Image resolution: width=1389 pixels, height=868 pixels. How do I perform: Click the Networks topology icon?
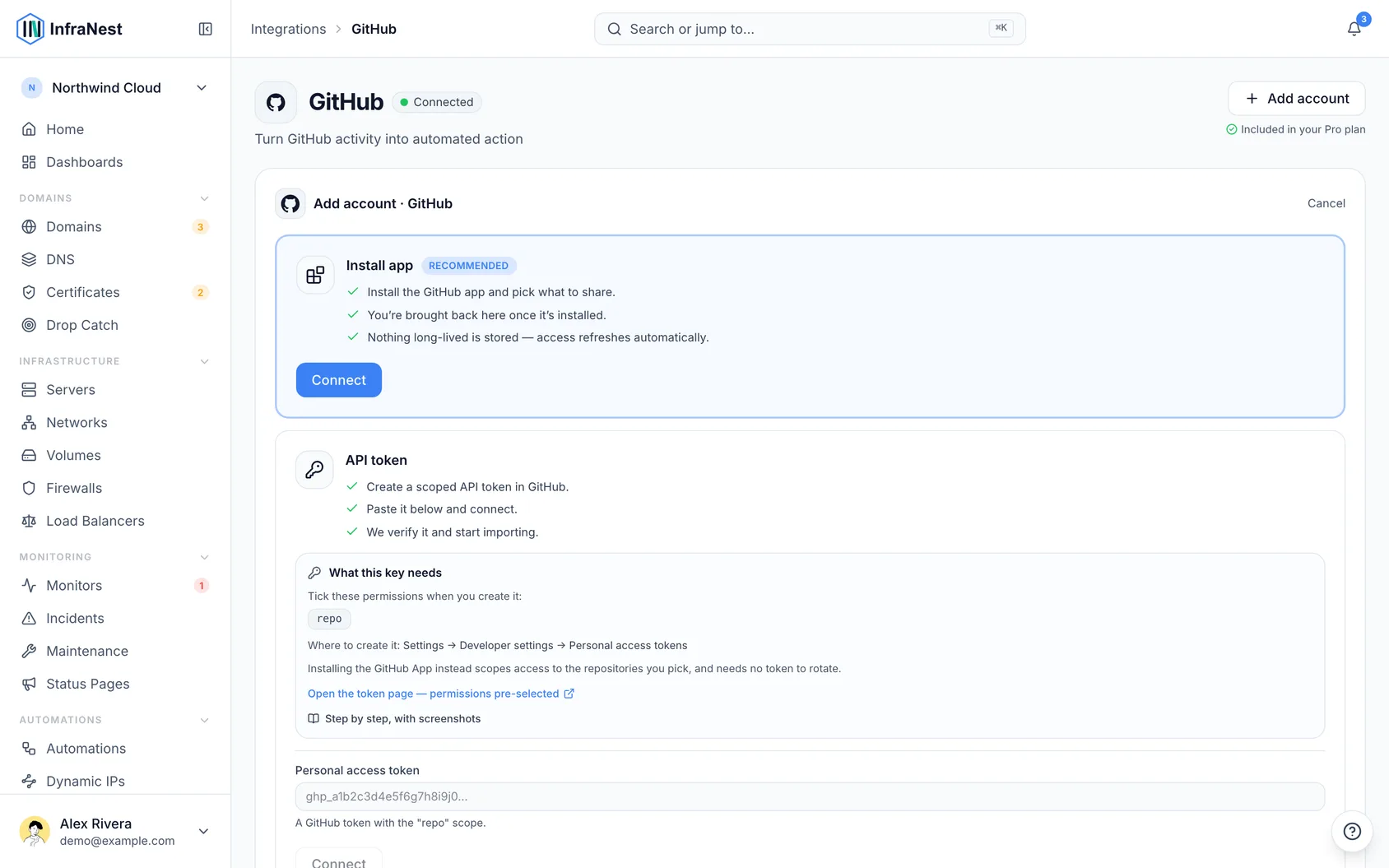pyautogui.click(x=29, y=422)
